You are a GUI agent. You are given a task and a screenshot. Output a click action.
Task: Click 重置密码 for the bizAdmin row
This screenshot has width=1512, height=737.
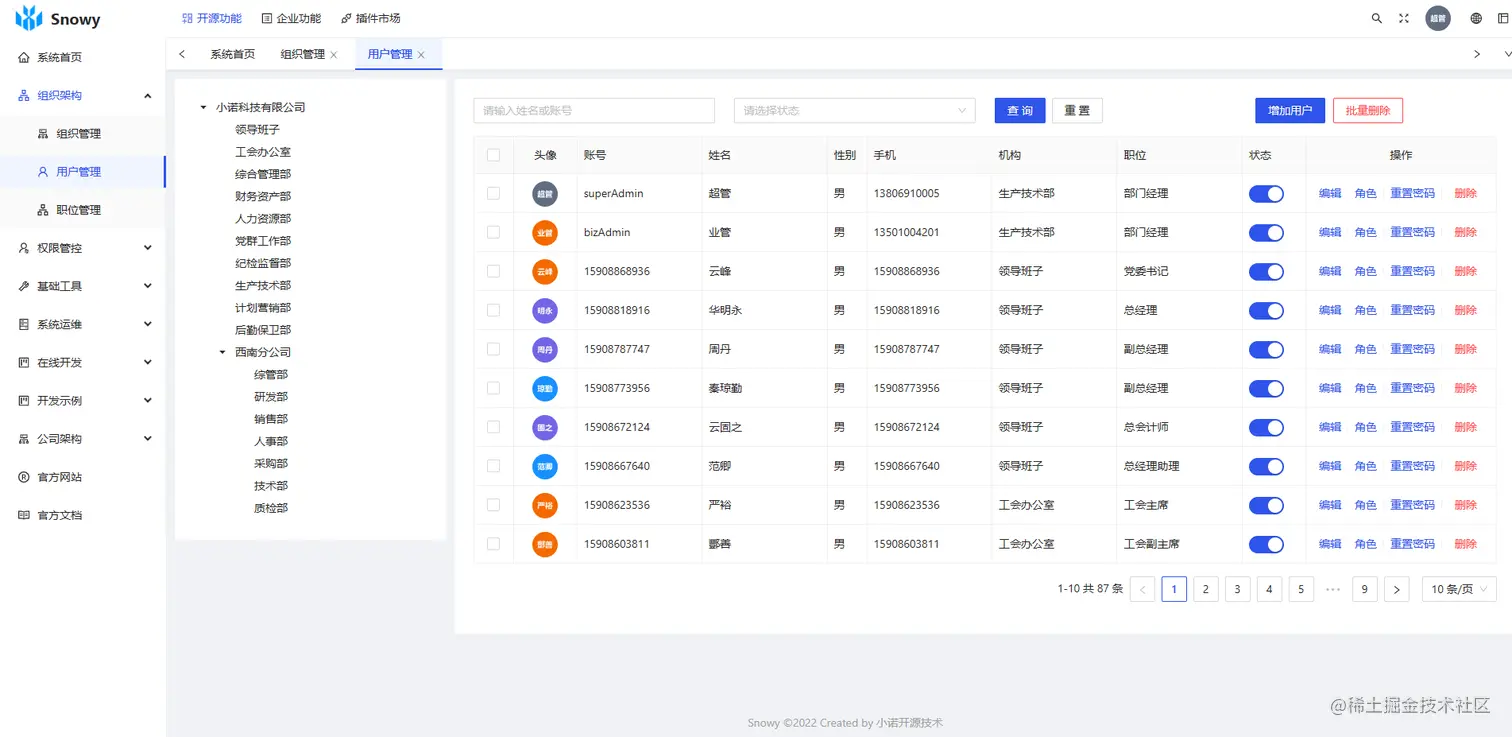point(1412,232)
